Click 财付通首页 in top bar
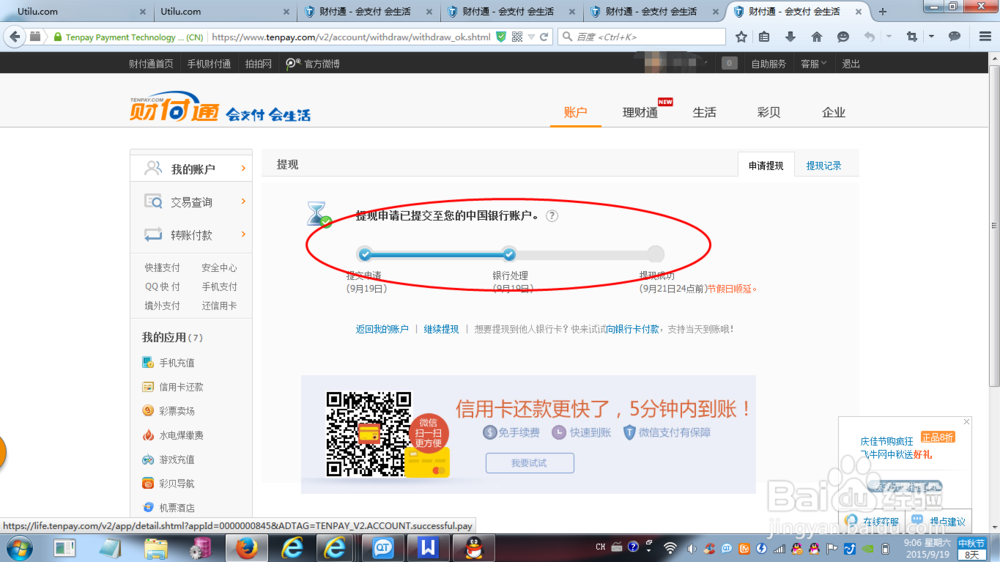This screenshot has height=562, width=1000. coord(151,63)
